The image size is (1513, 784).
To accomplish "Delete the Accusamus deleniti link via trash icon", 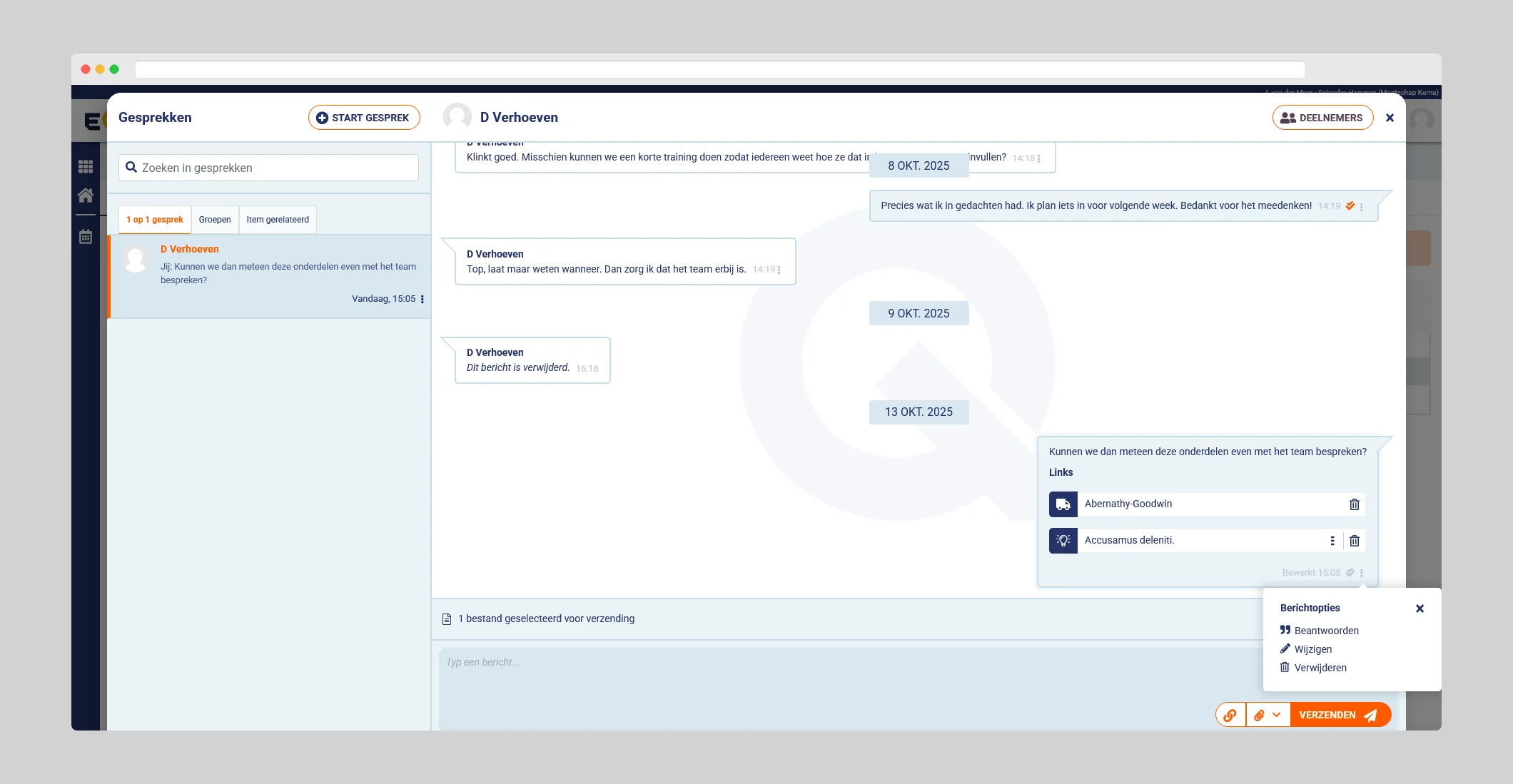I will pyautogui.click(x=1354, y=541).
